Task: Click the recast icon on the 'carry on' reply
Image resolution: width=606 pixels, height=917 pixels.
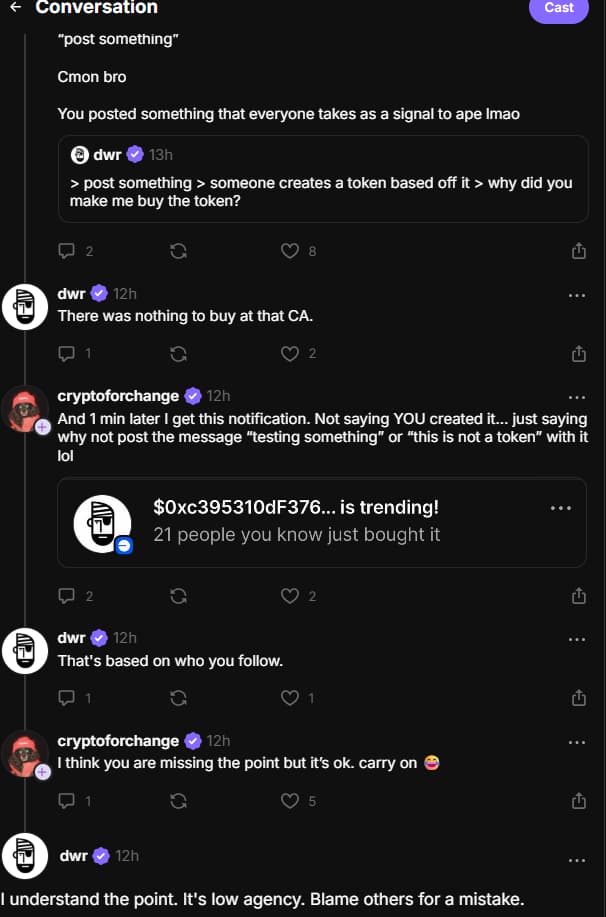Action: [x=178, y=800]
